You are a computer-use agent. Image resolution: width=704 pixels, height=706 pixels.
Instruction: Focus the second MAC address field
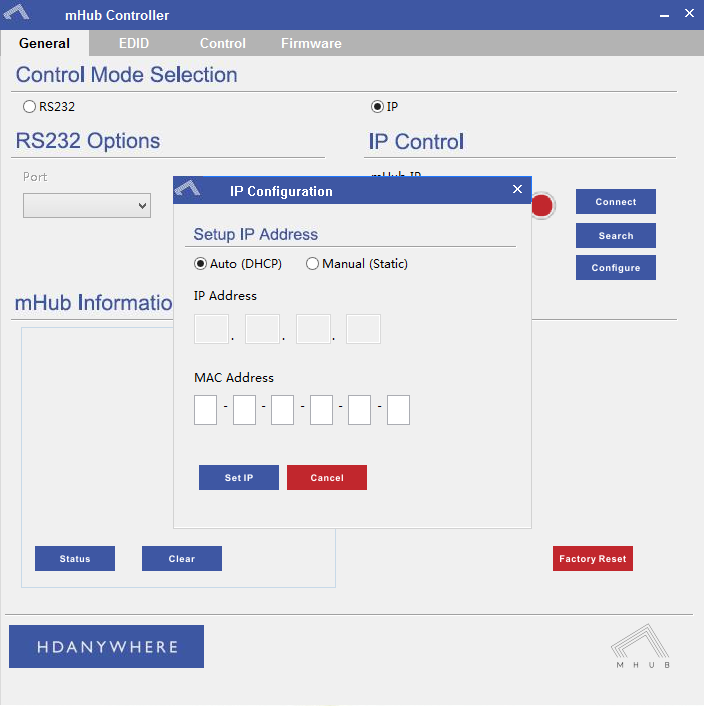[244, 410]
